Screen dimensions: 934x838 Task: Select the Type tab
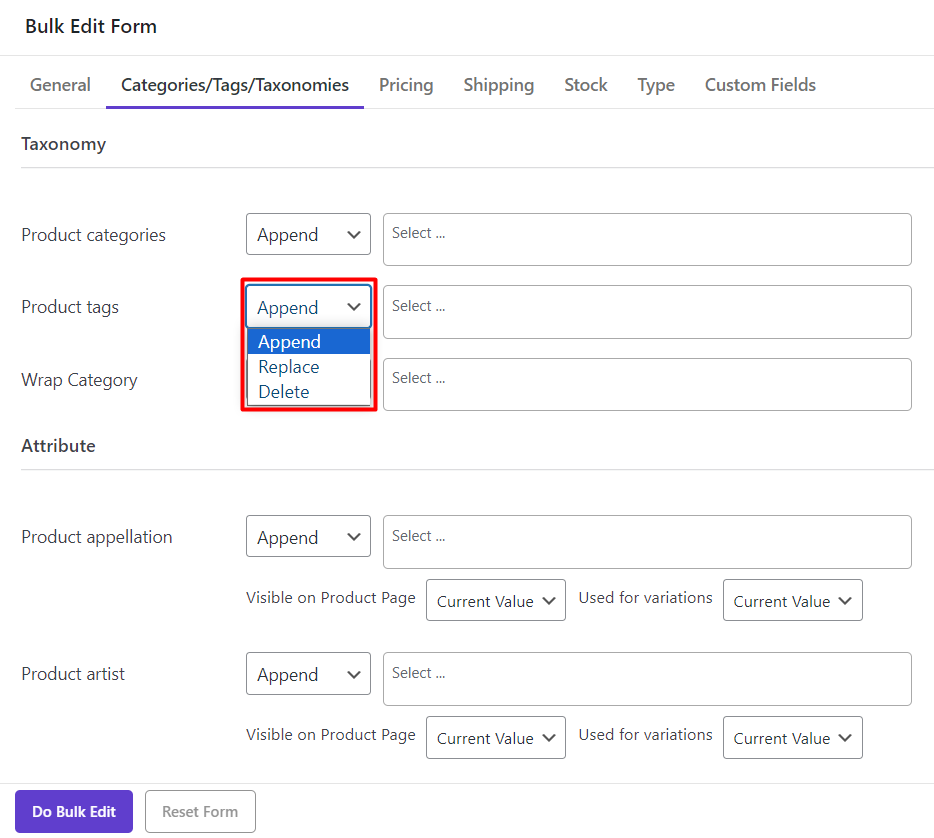(656, 85)
